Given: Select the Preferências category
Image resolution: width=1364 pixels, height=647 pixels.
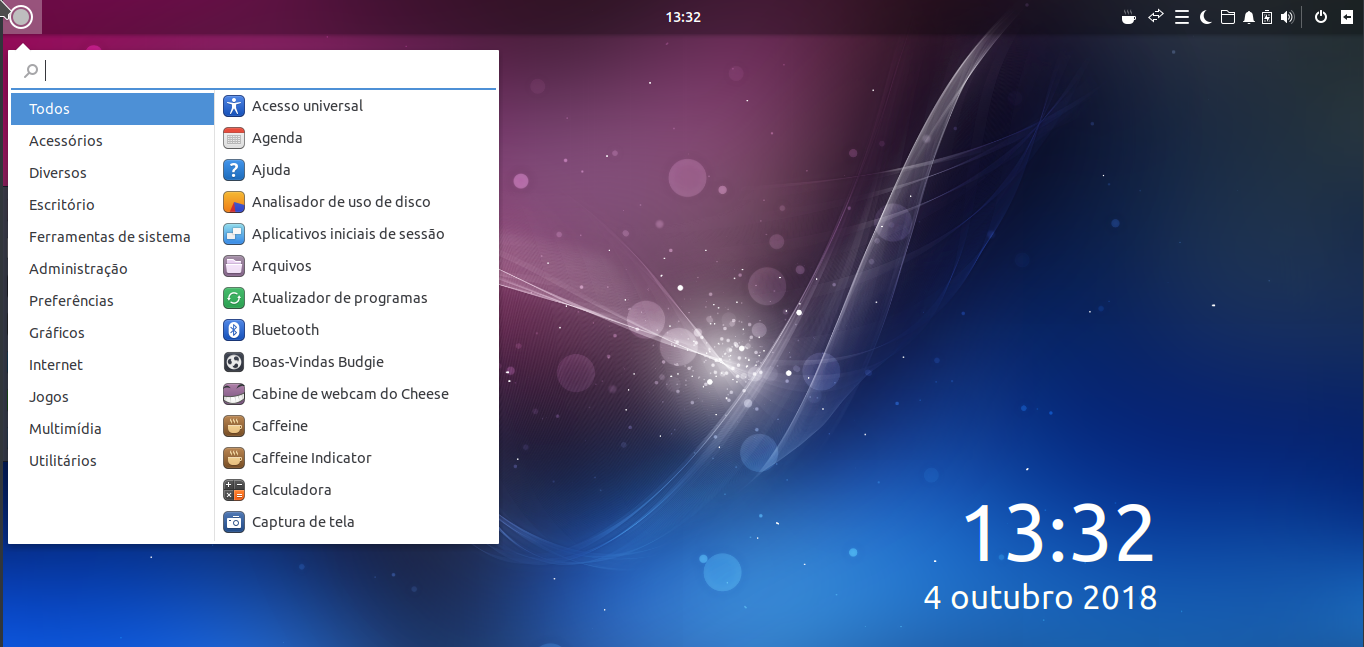Looking at the screenshot, I should point(113,301).
